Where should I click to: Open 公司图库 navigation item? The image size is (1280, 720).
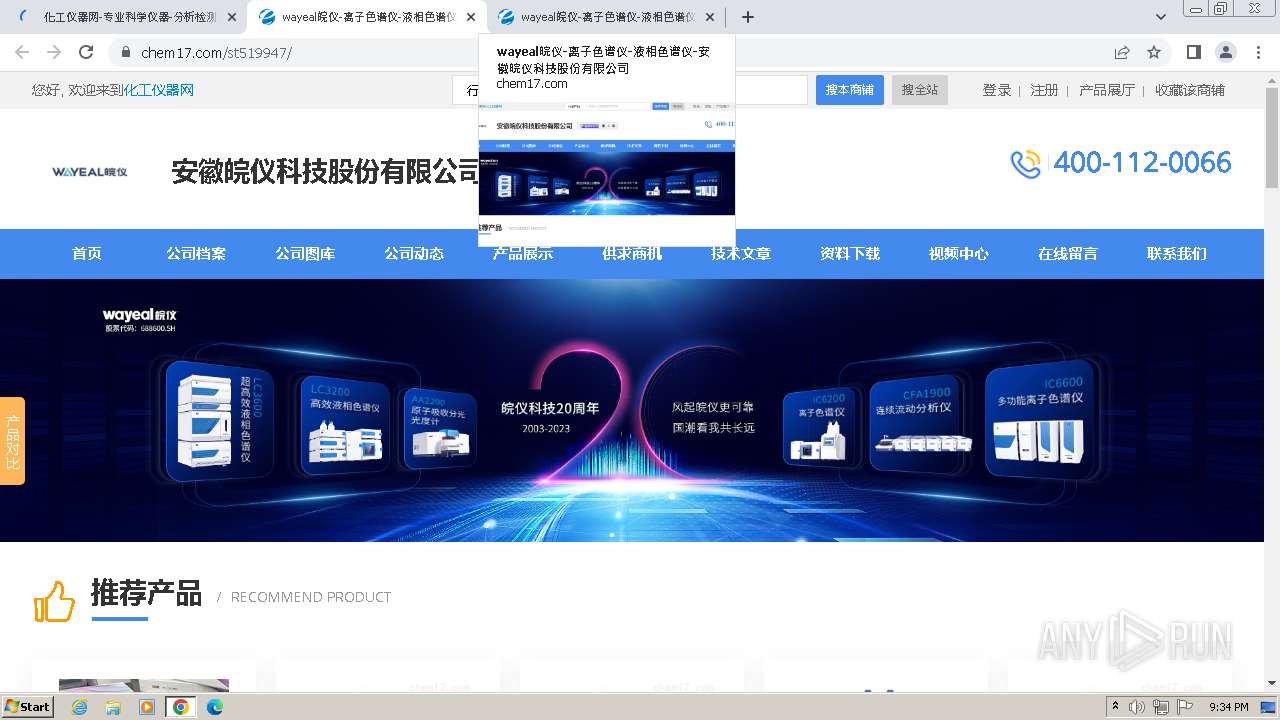(305, 254)
